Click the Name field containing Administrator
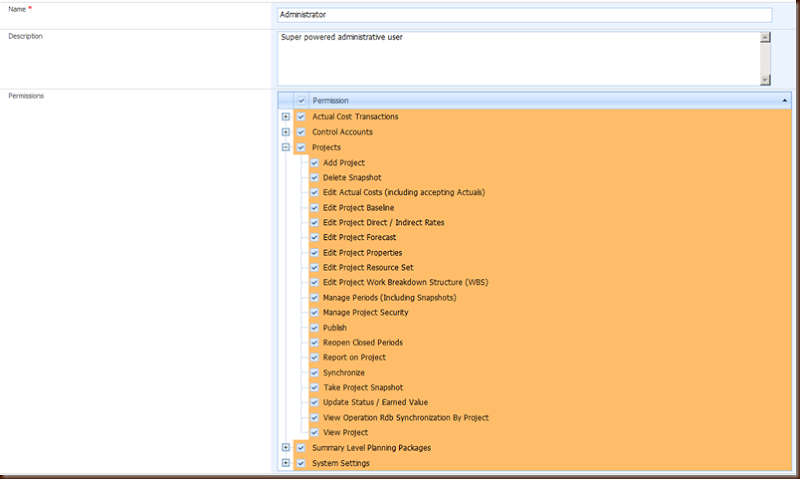 tap(524, 15)
